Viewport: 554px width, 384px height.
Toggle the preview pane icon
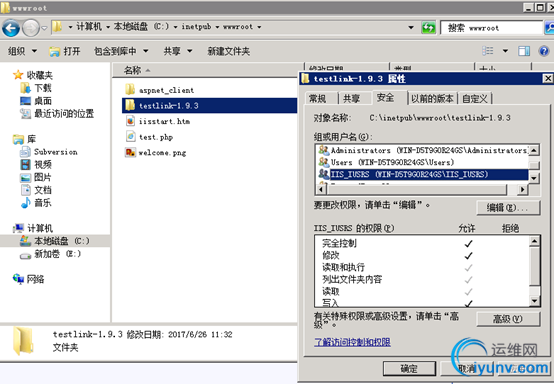pyautogui.click(x=524, y=51)
